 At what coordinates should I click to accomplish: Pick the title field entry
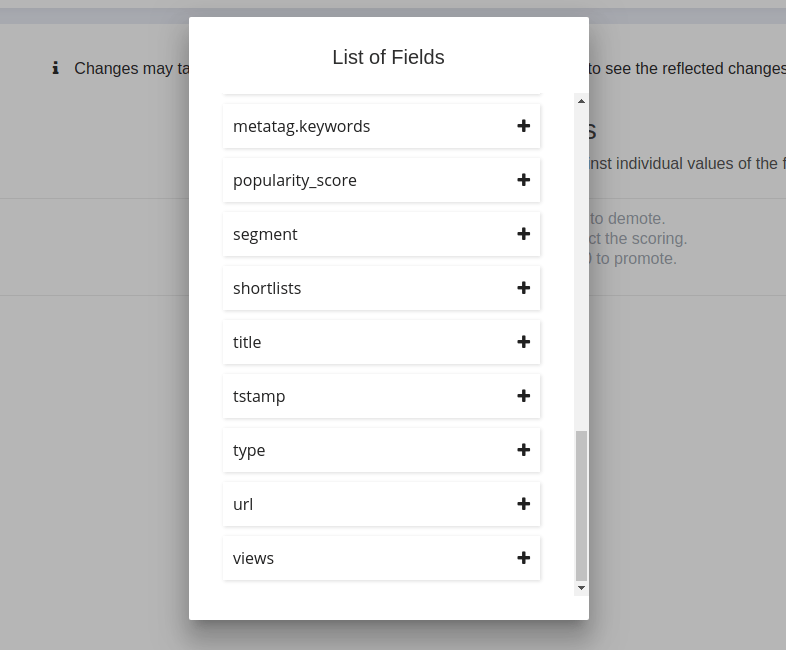pyautogui.click(x=247, y=343)
